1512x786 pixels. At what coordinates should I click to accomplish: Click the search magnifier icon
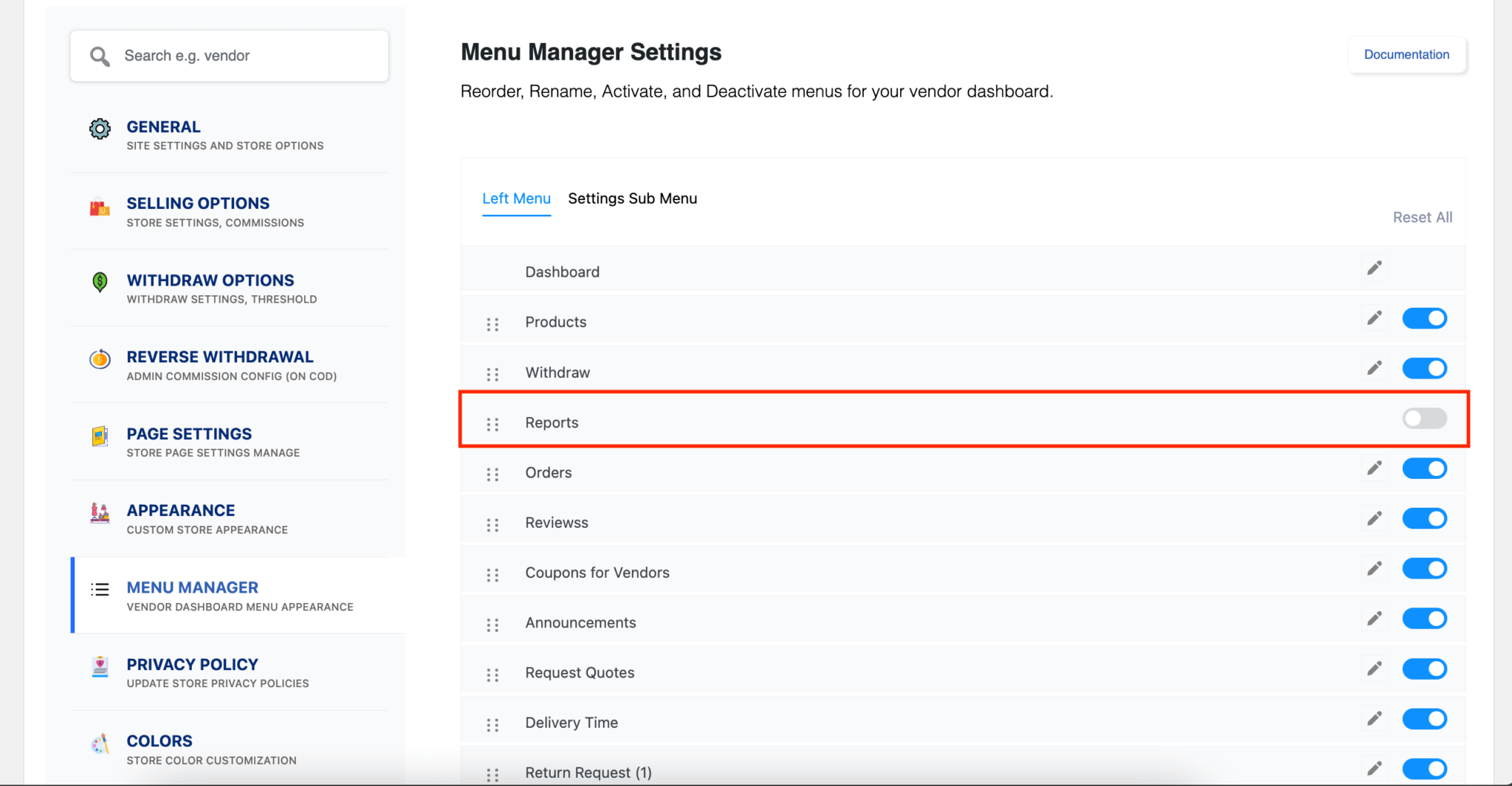click(x=100, y=55)
